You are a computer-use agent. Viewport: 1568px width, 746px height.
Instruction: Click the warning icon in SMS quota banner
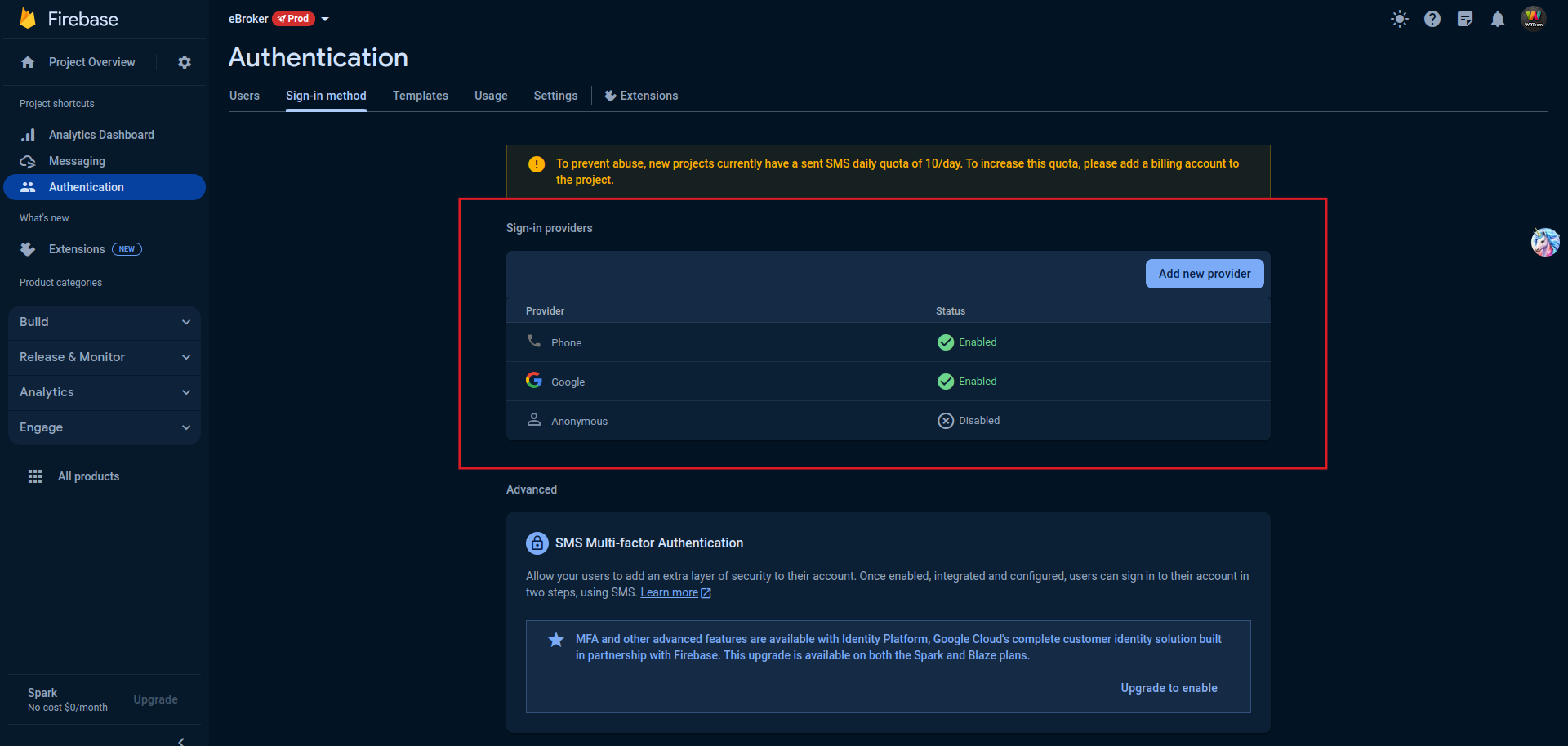tap(537, 164)
